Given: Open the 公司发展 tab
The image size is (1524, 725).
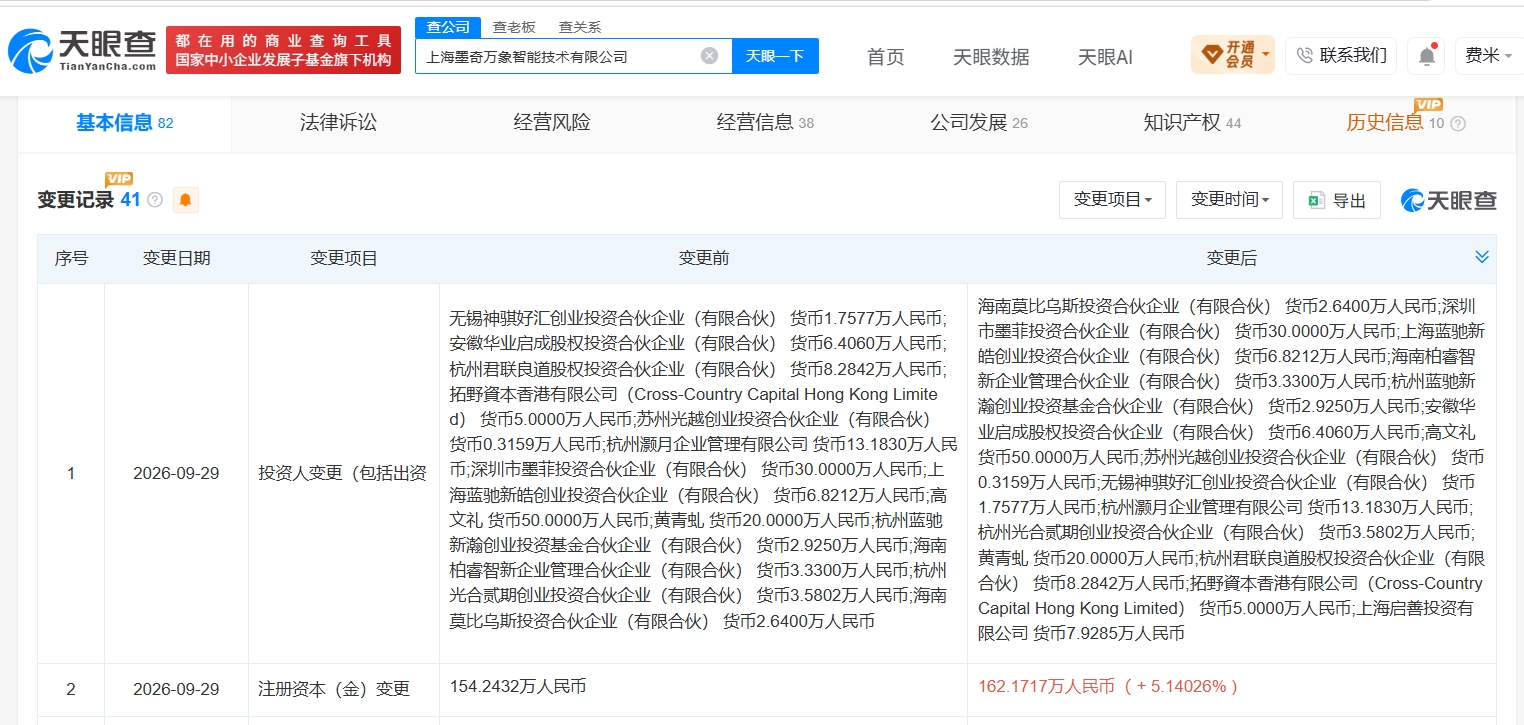Looking at the screenshot, I should click(979, 123).
